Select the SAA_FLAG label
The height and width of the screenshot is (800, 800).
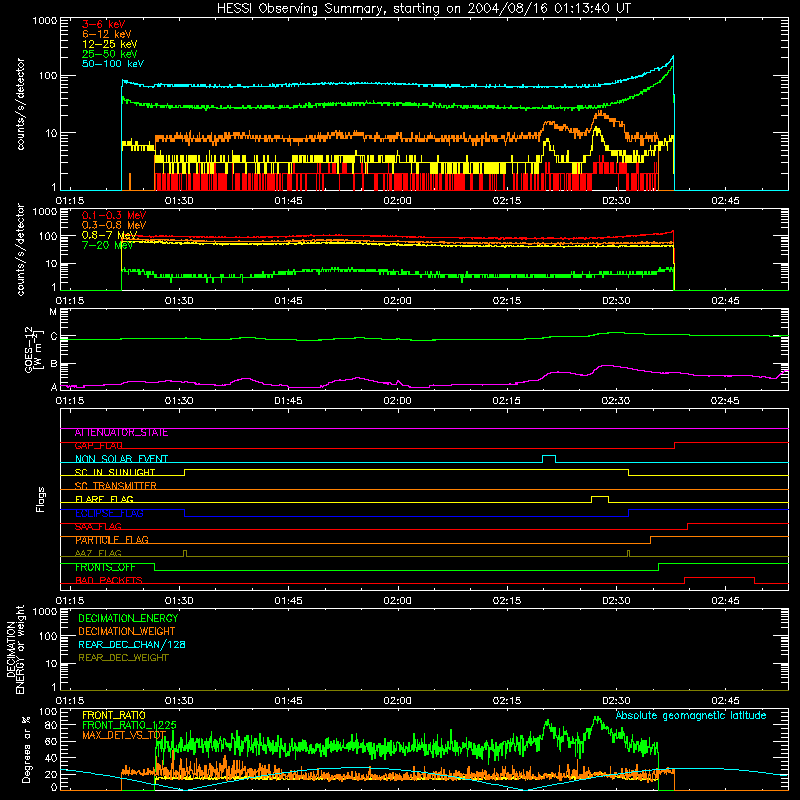tap(98, 526)
